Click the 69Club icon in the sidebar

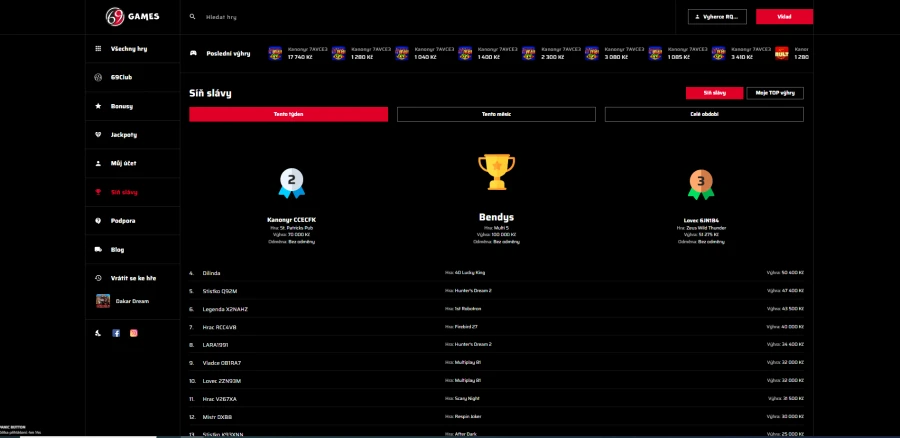[98, 77]
